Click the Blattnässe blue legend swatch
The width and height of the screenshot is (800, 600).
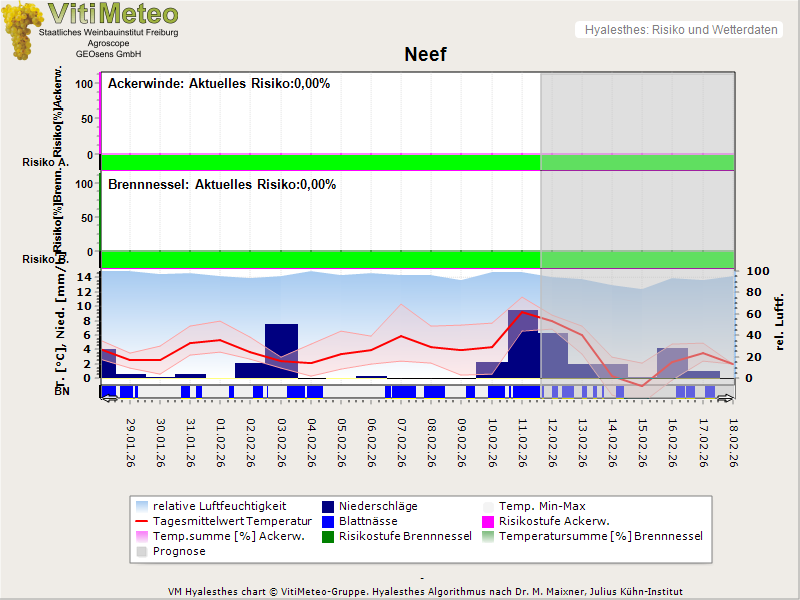[x=326, y=521]
